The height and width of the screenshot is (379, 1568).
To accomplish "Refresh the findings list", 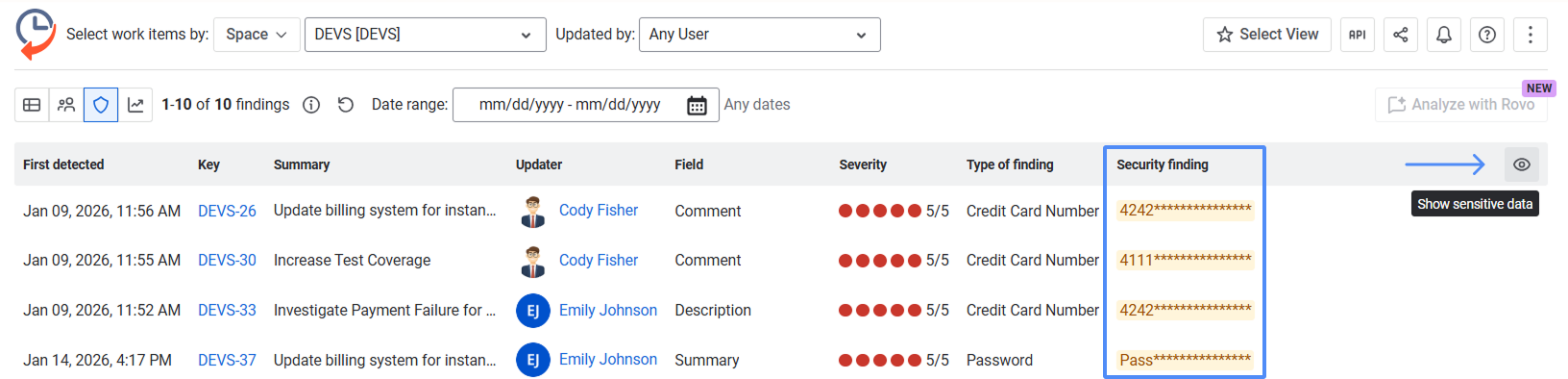I will (x=346, y=105).
